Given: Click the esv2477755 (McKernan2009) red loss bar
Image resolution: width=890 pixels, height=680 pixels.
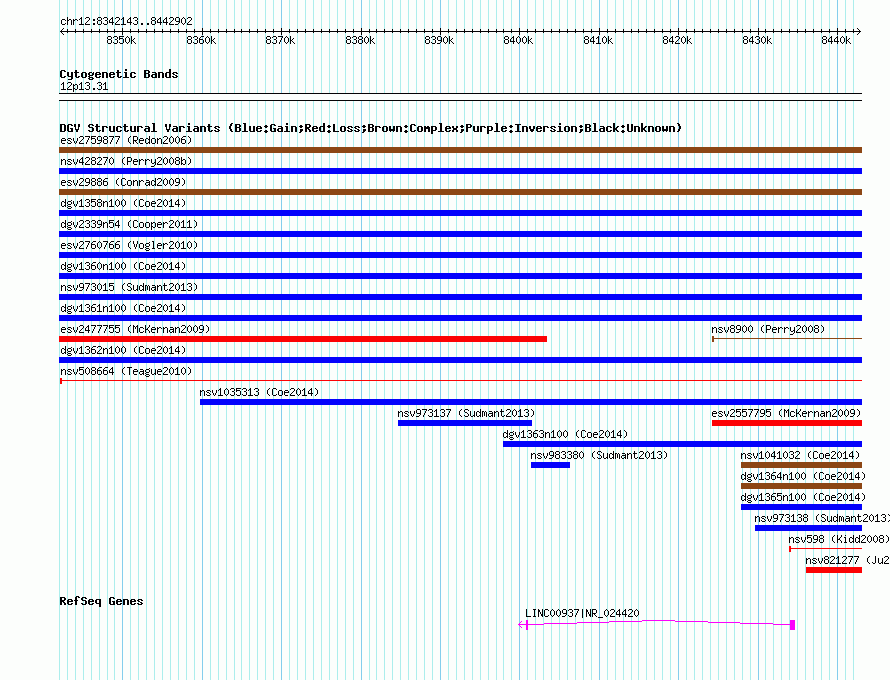Looking at the screenshot, I should tap(303, 339).
